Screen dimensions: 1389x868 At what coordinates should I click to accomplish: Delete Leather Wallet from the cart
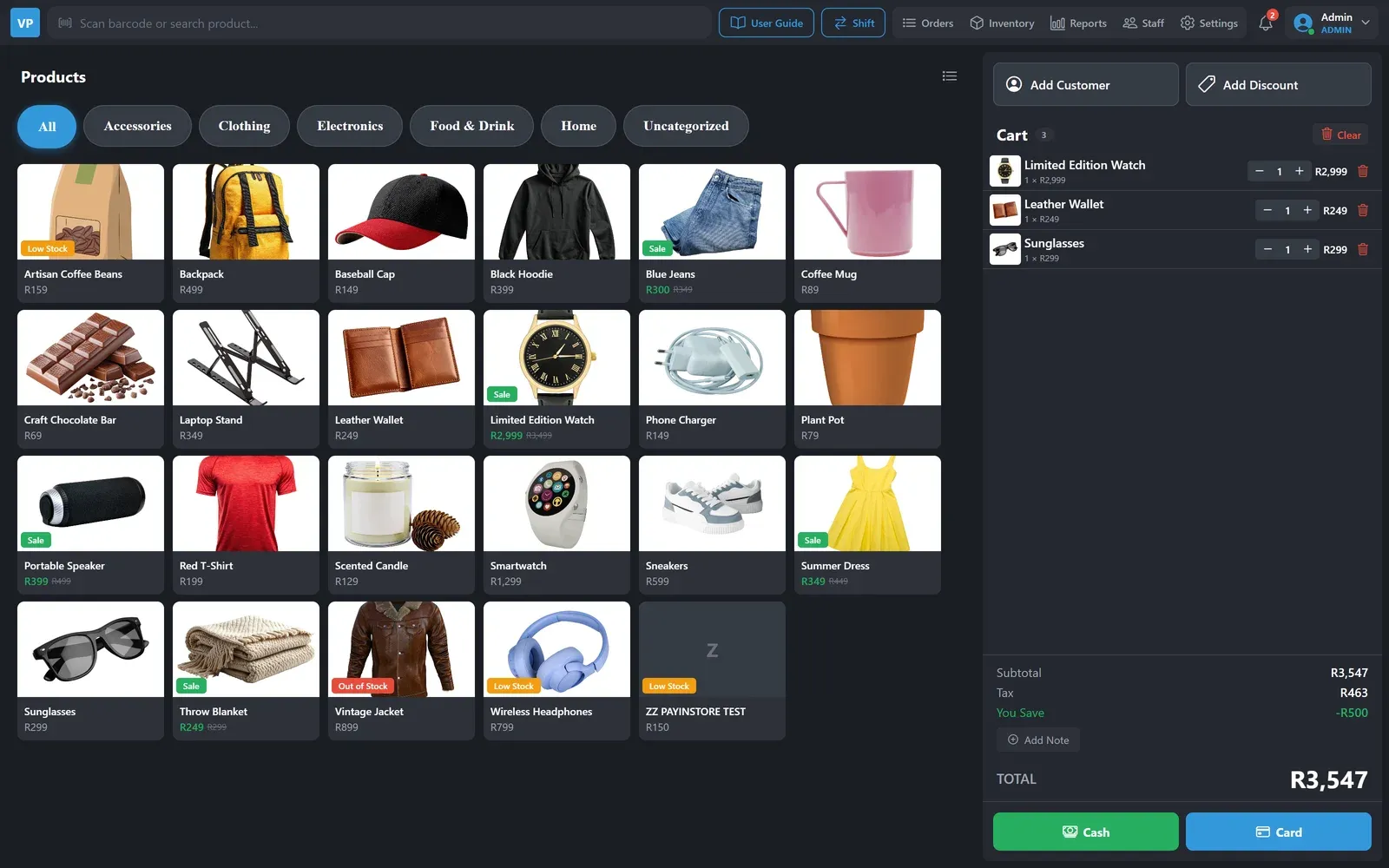coord(1363,210)
